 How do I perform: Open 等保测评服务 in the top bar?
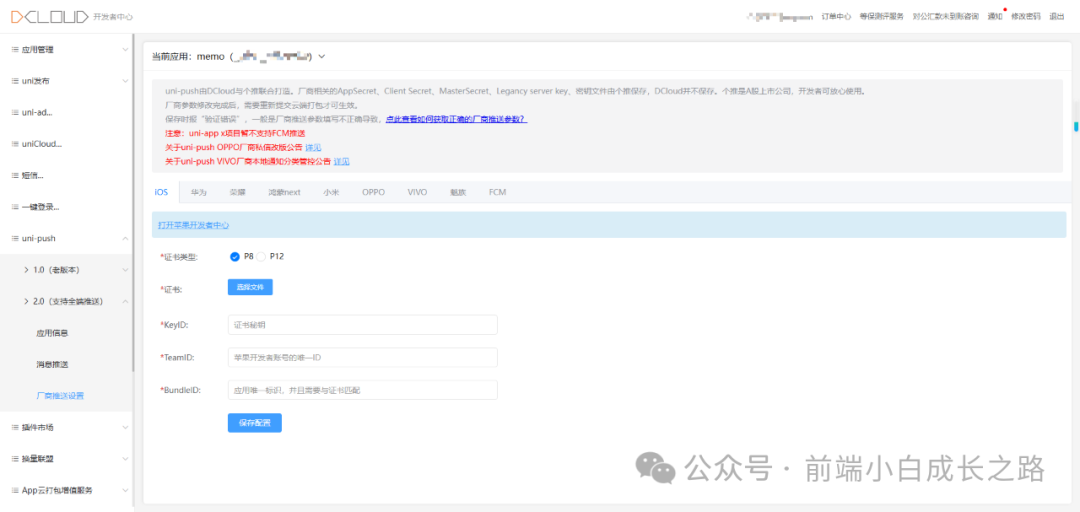[x=882, y=17]
